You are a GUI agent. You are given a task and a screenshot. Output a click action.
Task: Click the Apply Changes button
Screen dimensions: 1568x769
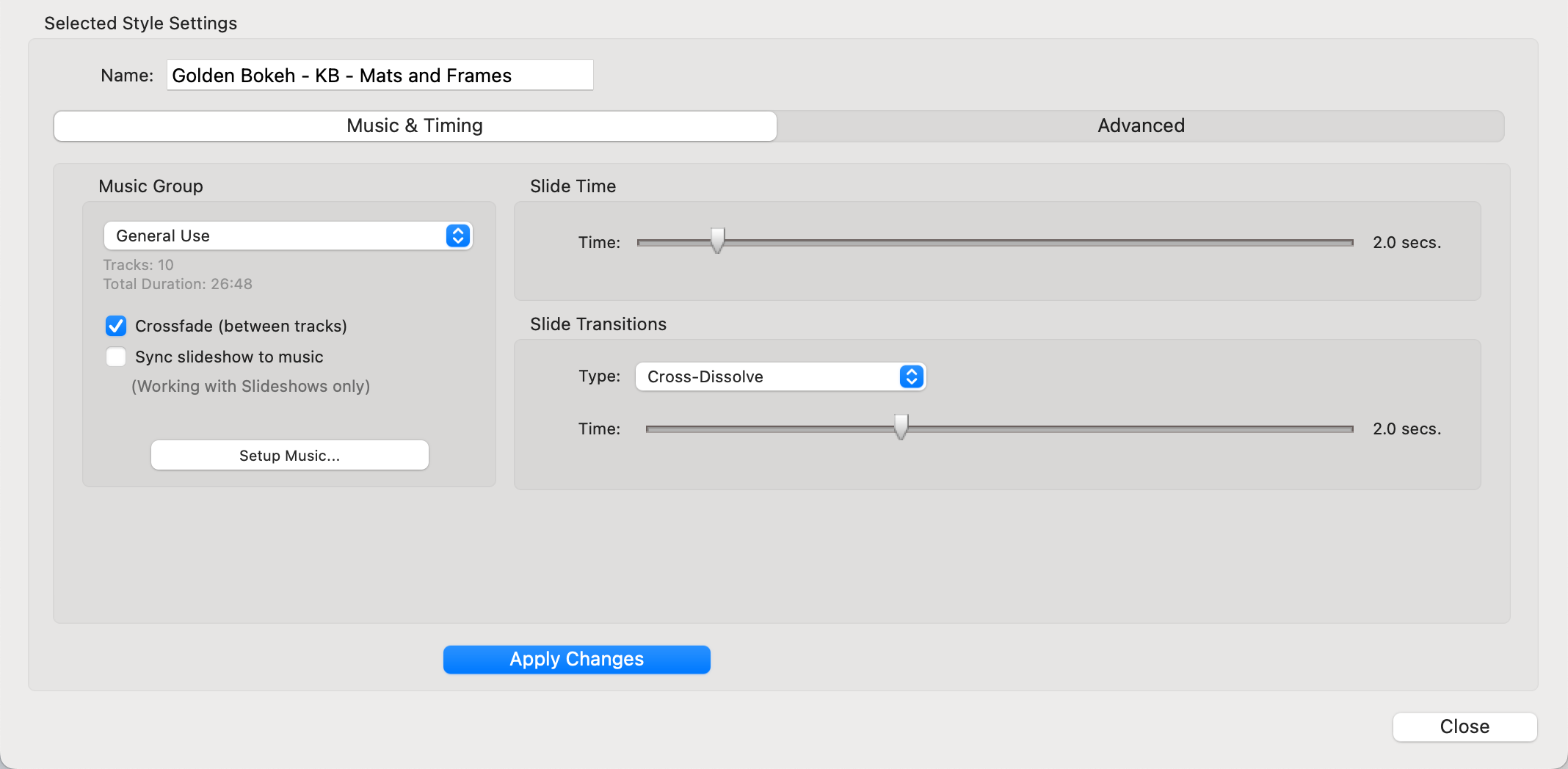pyautogui.click(x=576, y=659)
